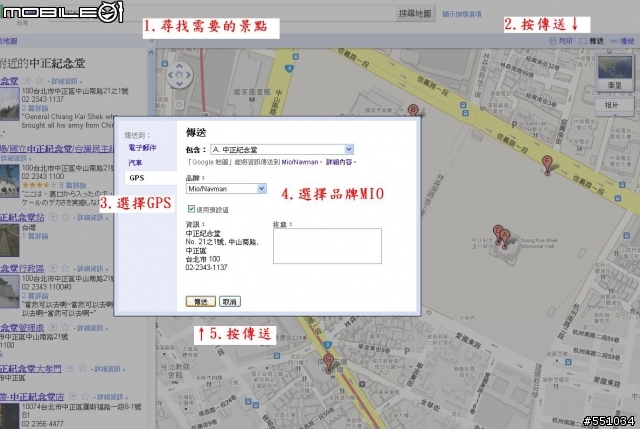Click the 列印 print icon link
Viewport: 640px width, 429px height.
pyautogui.click(x=561, y=41)
